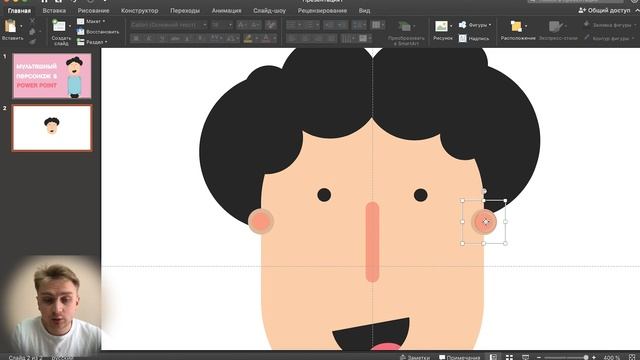The image size is (640, 360).
Task: Open the font name combo box
Action: [x=169, y=25]
